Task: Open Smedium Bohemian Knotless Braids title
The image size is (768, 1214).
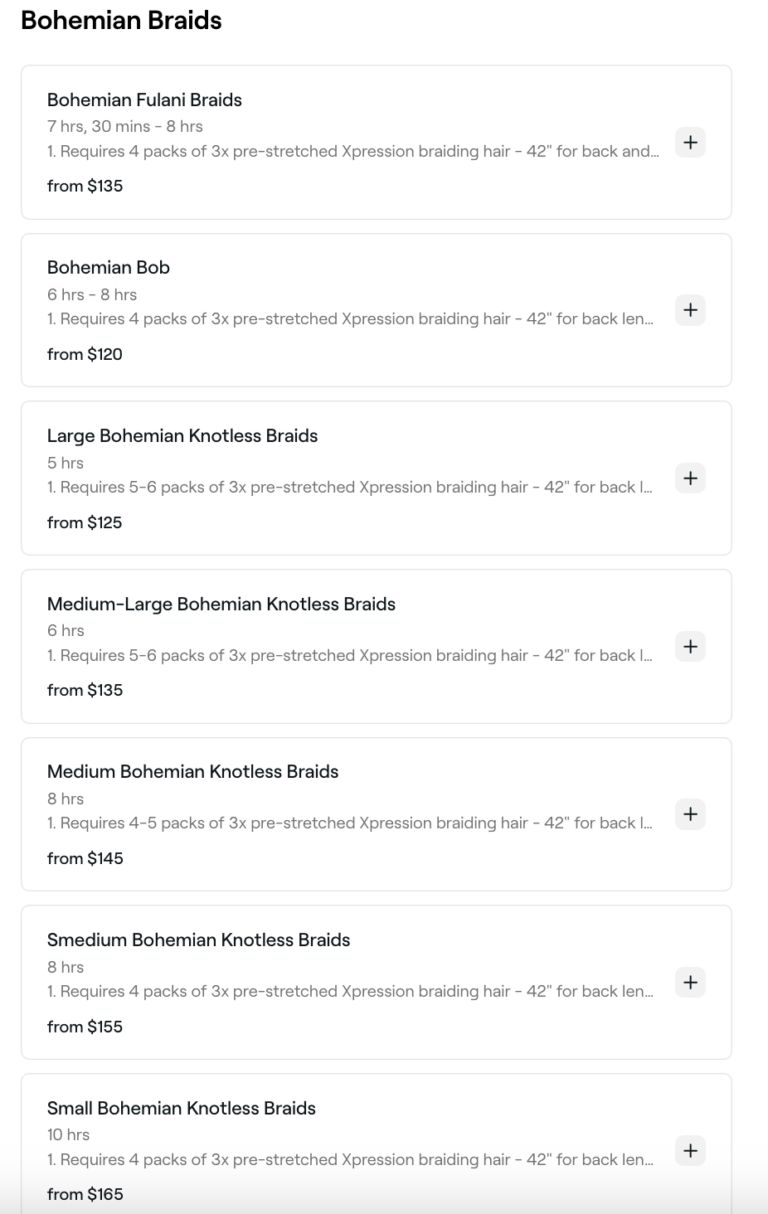Action: click(x=198, y=940)
